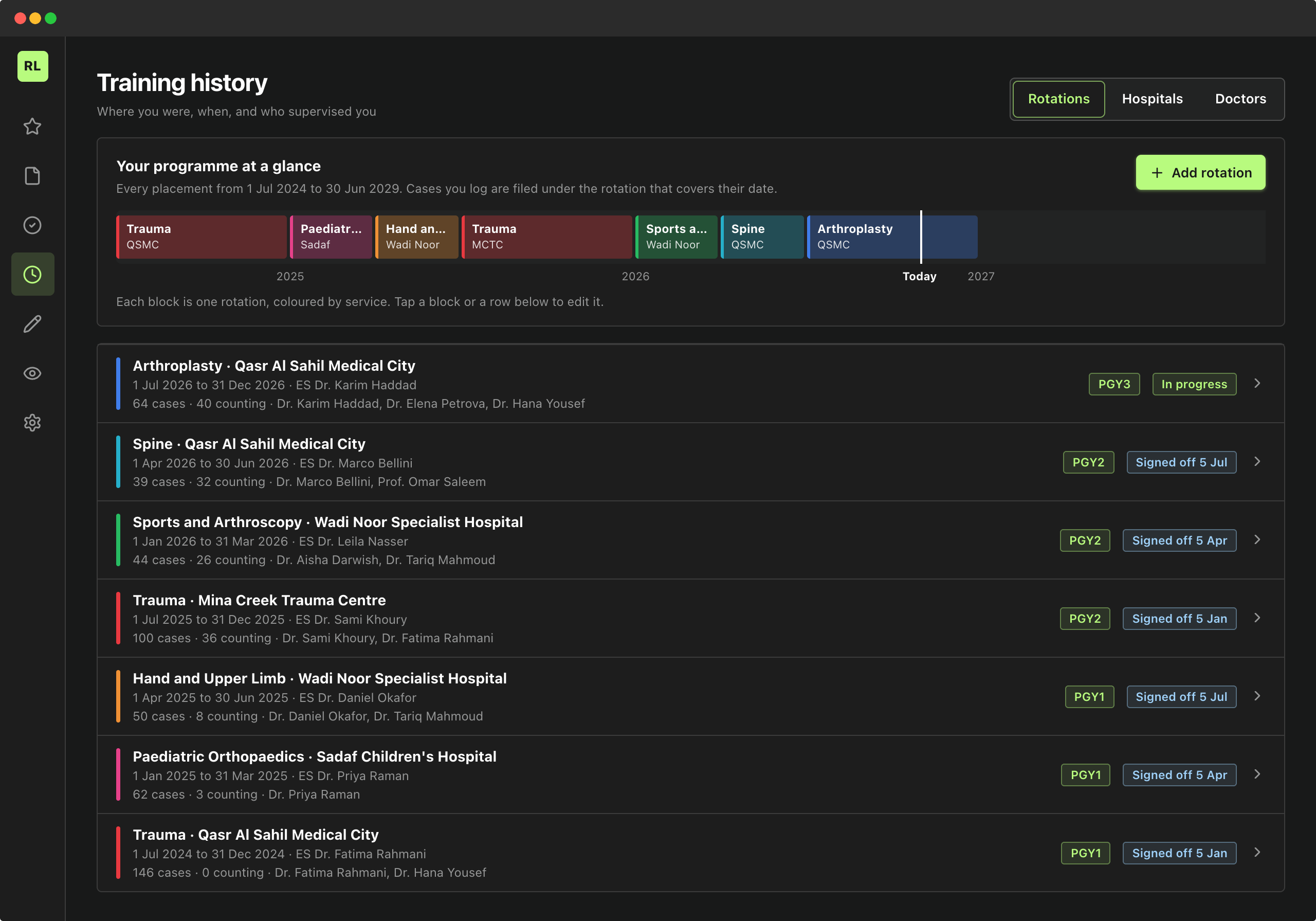The width and height of the screenshot is (1316, 921).
Task: Expand the Hand and Upper Limb row chevron
Action: [x=1257, y=696]
